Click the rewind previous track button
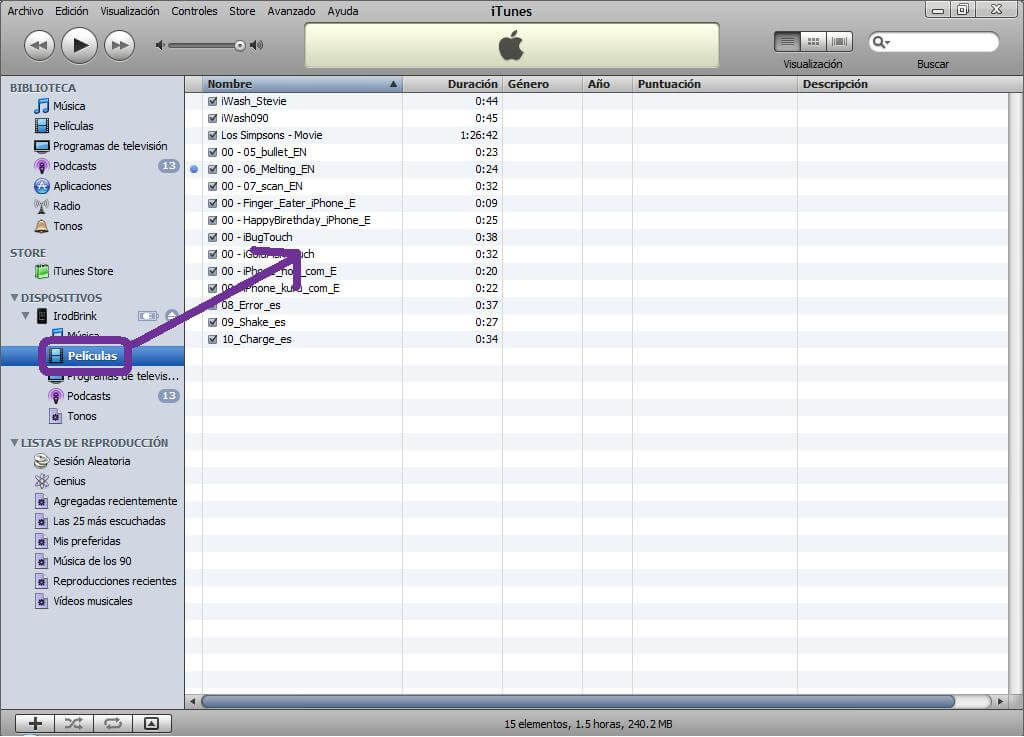This screenshot has width=1024, height=737. (x=39, y=46)
